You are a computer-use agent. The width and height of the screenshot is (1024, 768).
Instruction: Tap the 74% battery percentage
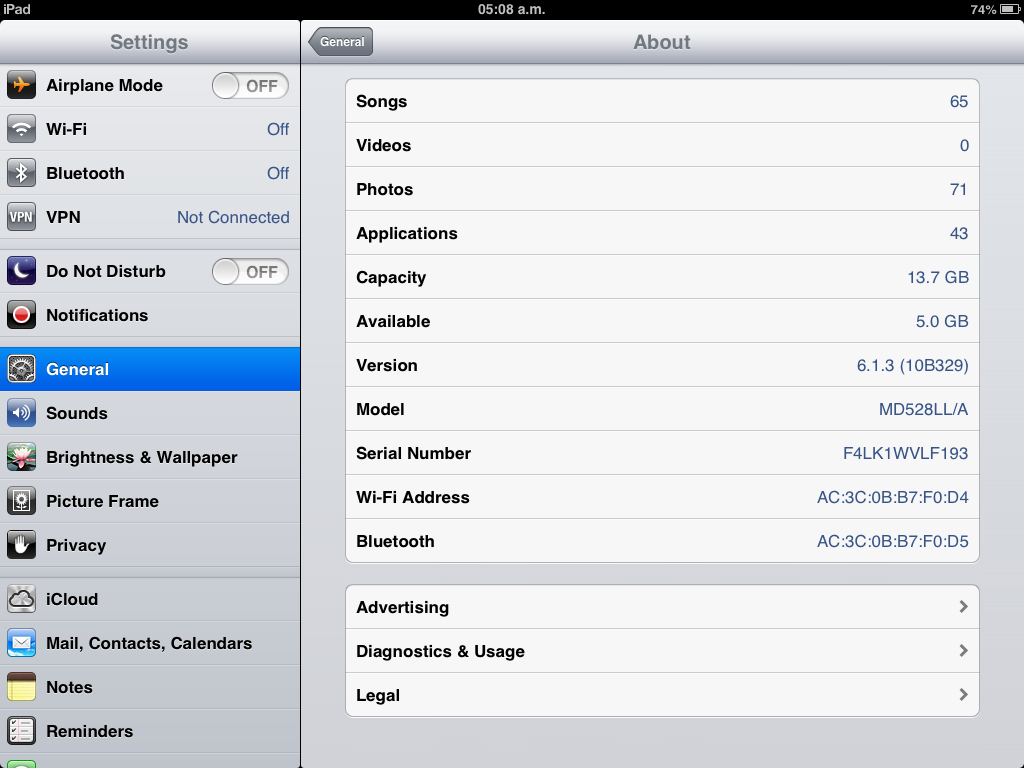click(x=983, y=9)
